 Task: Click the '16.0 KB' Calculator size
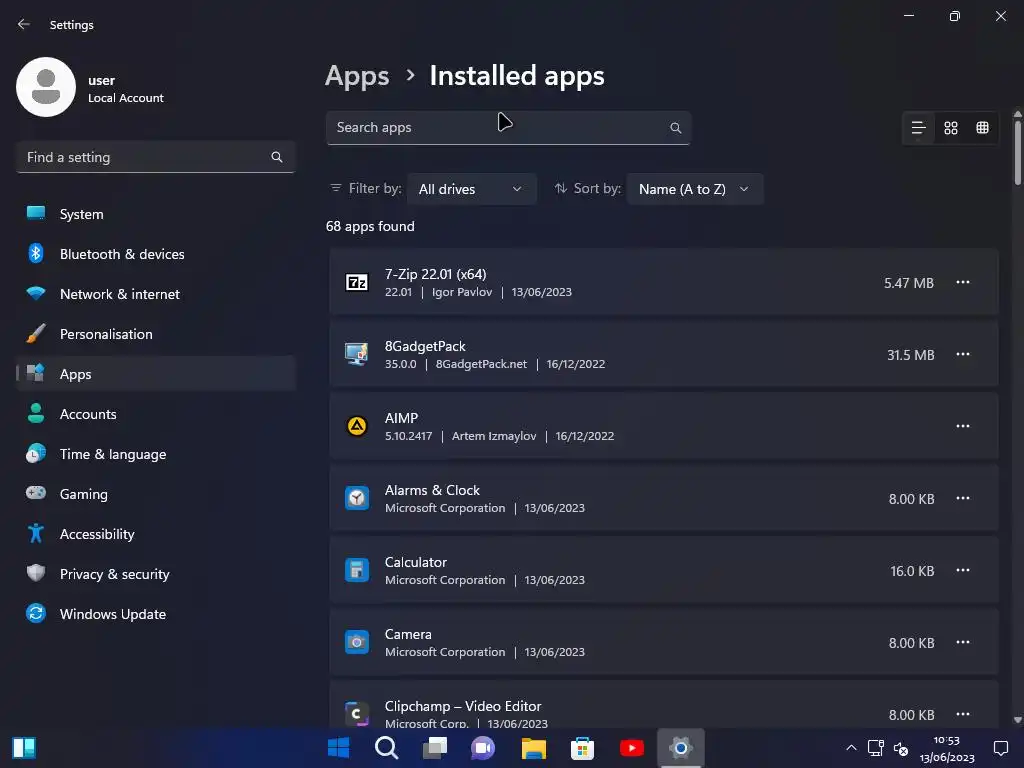[912, 571]
